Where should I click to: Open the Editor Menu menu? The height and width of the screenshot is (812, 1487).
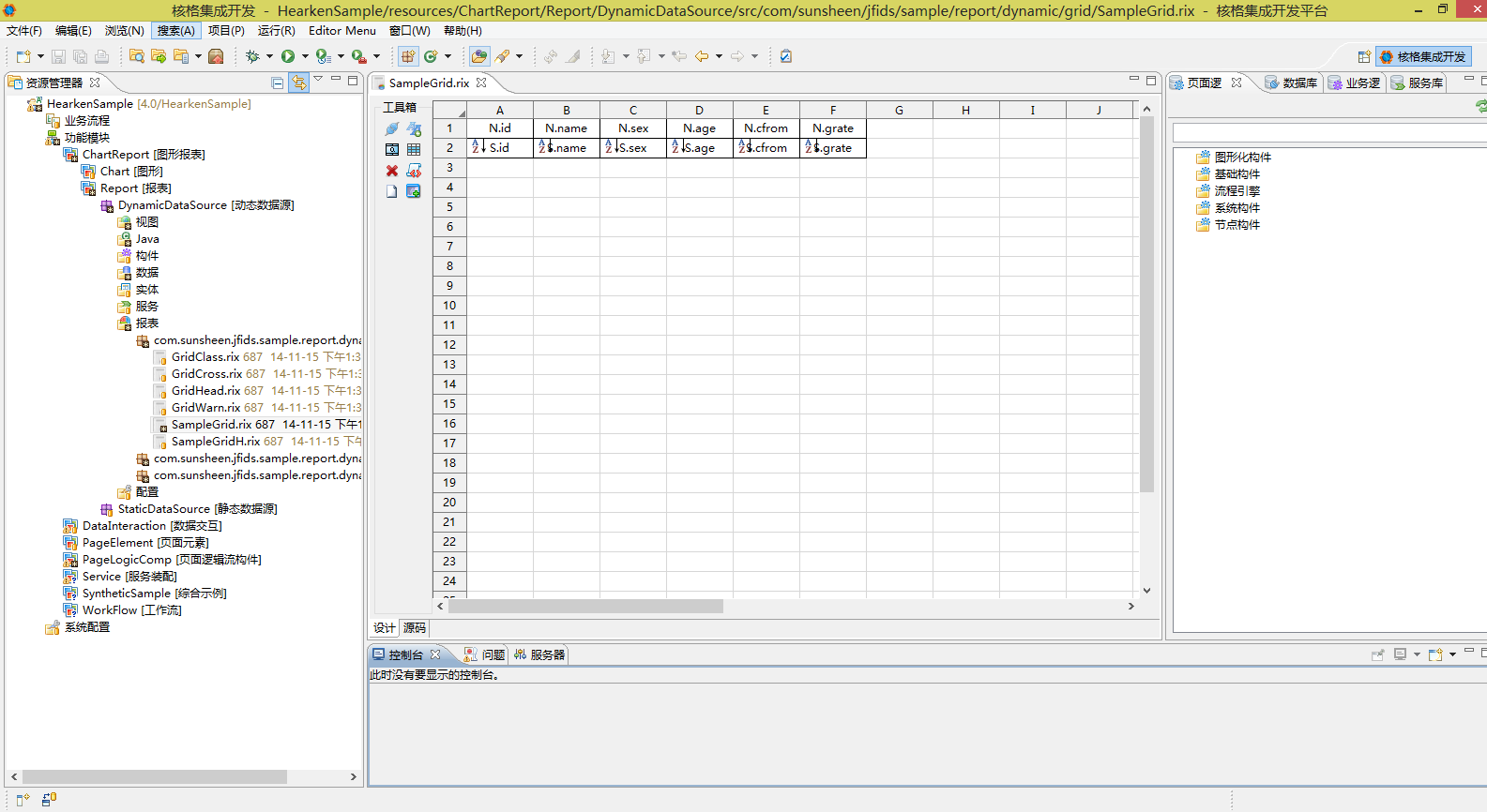342,31
